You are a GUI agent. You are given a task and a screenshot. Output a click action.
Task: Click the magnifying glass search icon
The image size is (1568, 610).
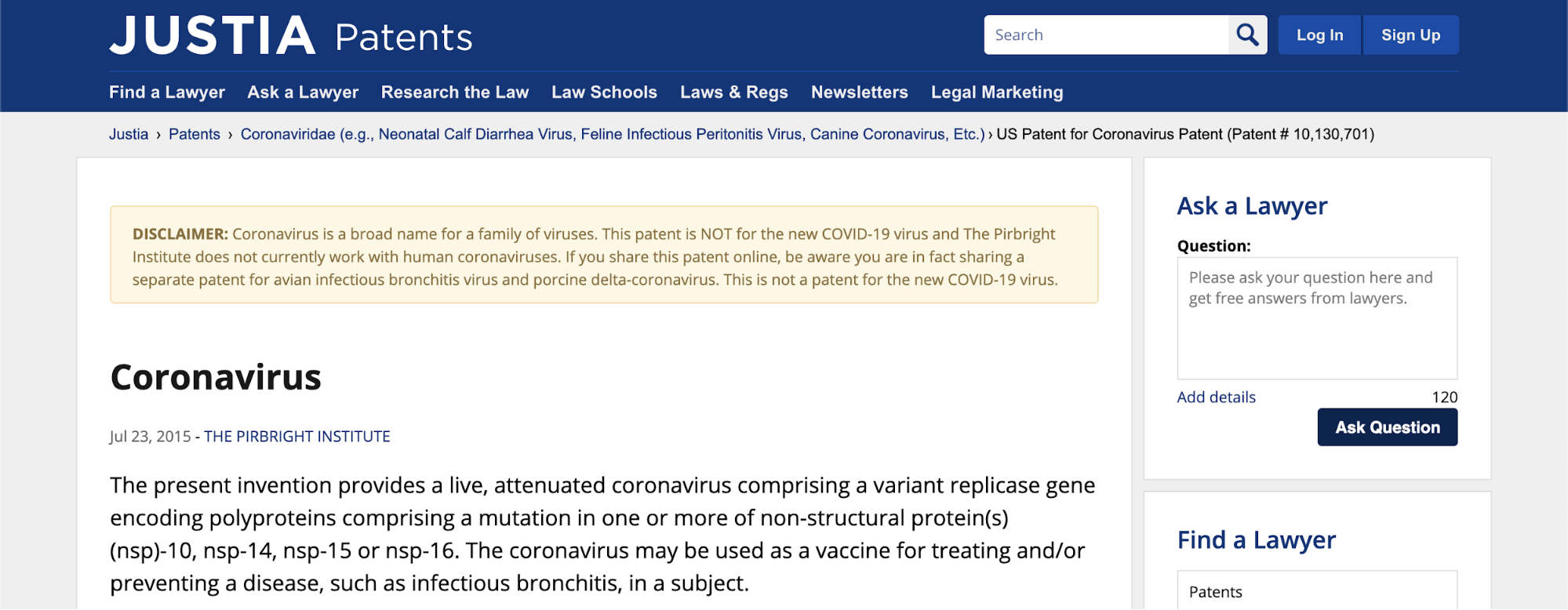[x=1247, y=35]
